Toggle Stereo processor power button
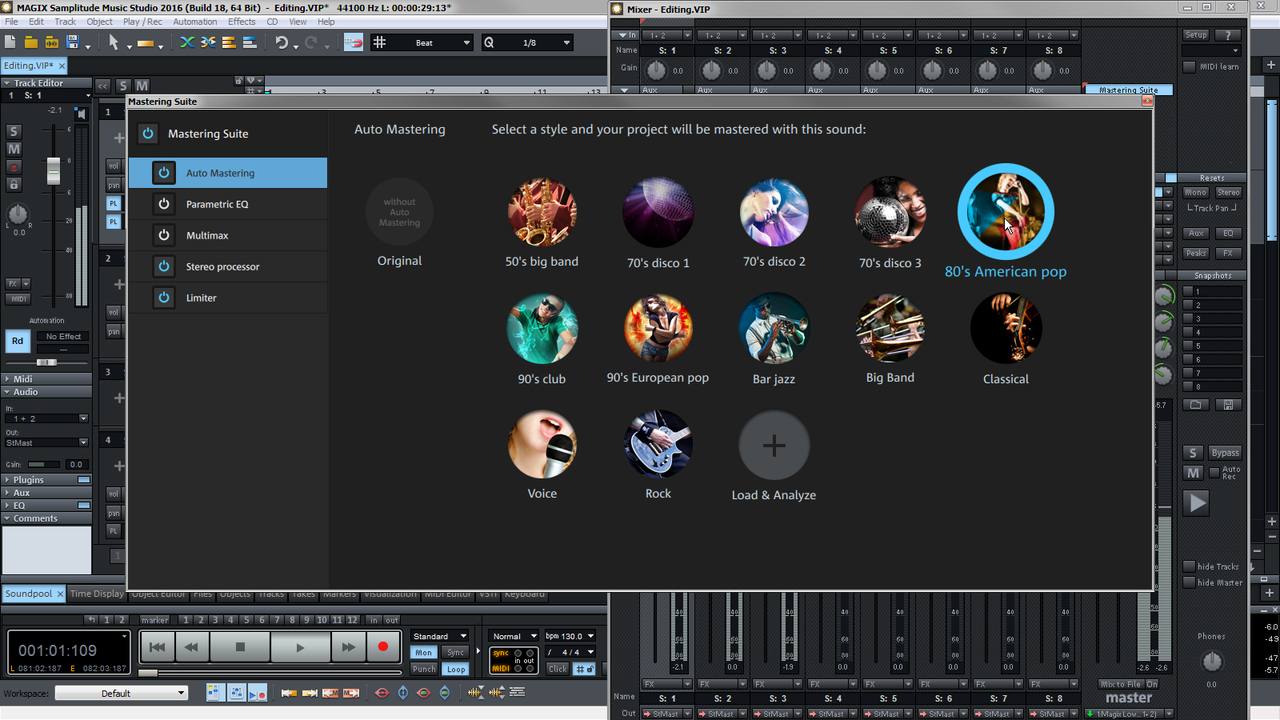Viewport: 1280px width, 720px height. click(x=164, y=266)
